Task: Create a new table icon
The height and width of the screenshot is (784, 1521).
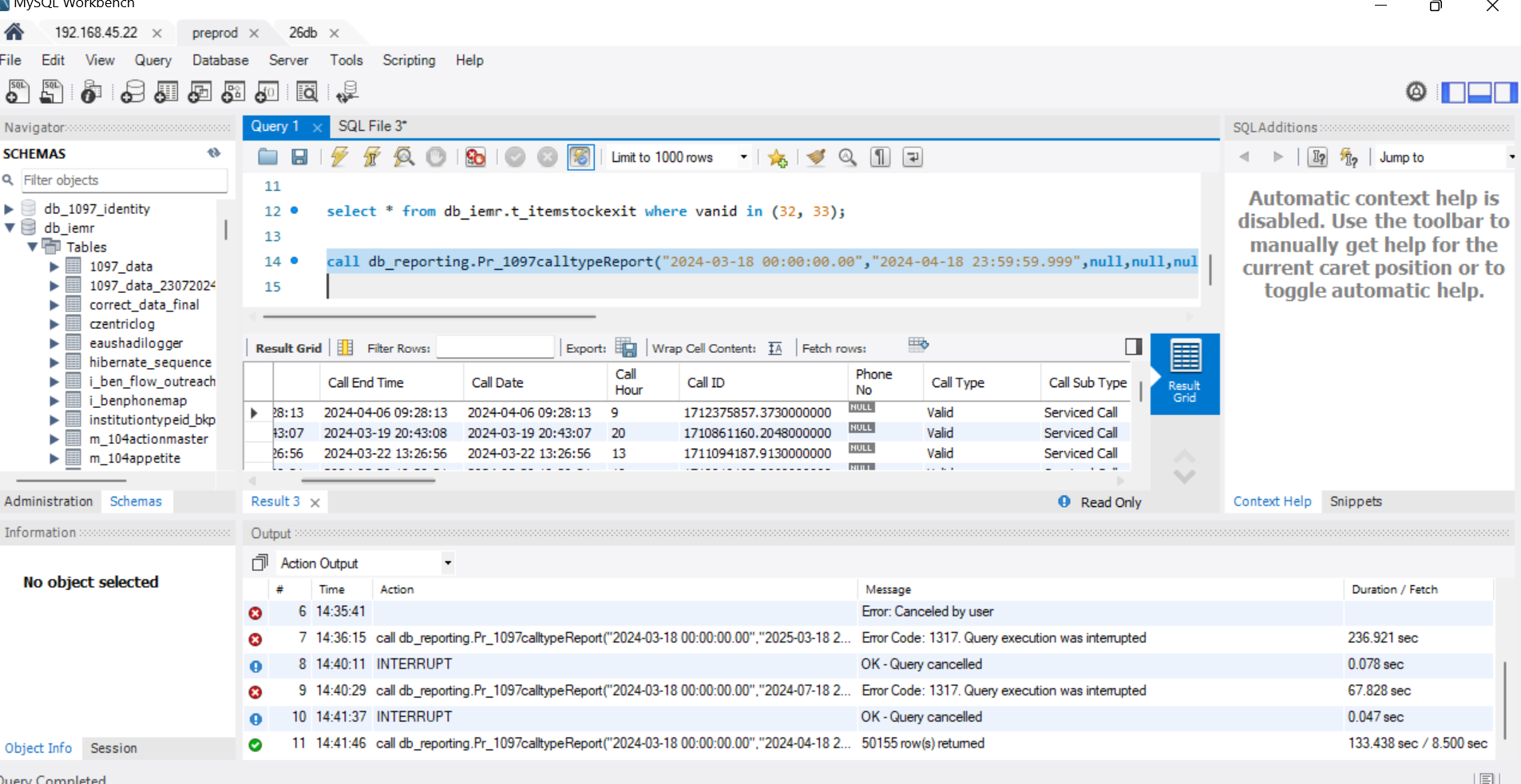Action: coord(166,92)
